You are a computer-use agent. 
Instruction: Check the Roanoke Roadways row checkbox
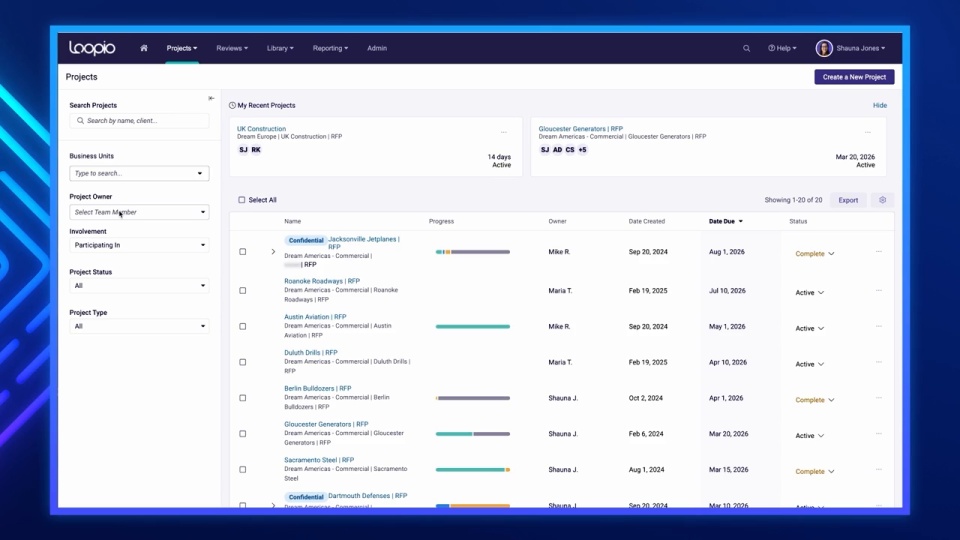(x=243, y=291)
